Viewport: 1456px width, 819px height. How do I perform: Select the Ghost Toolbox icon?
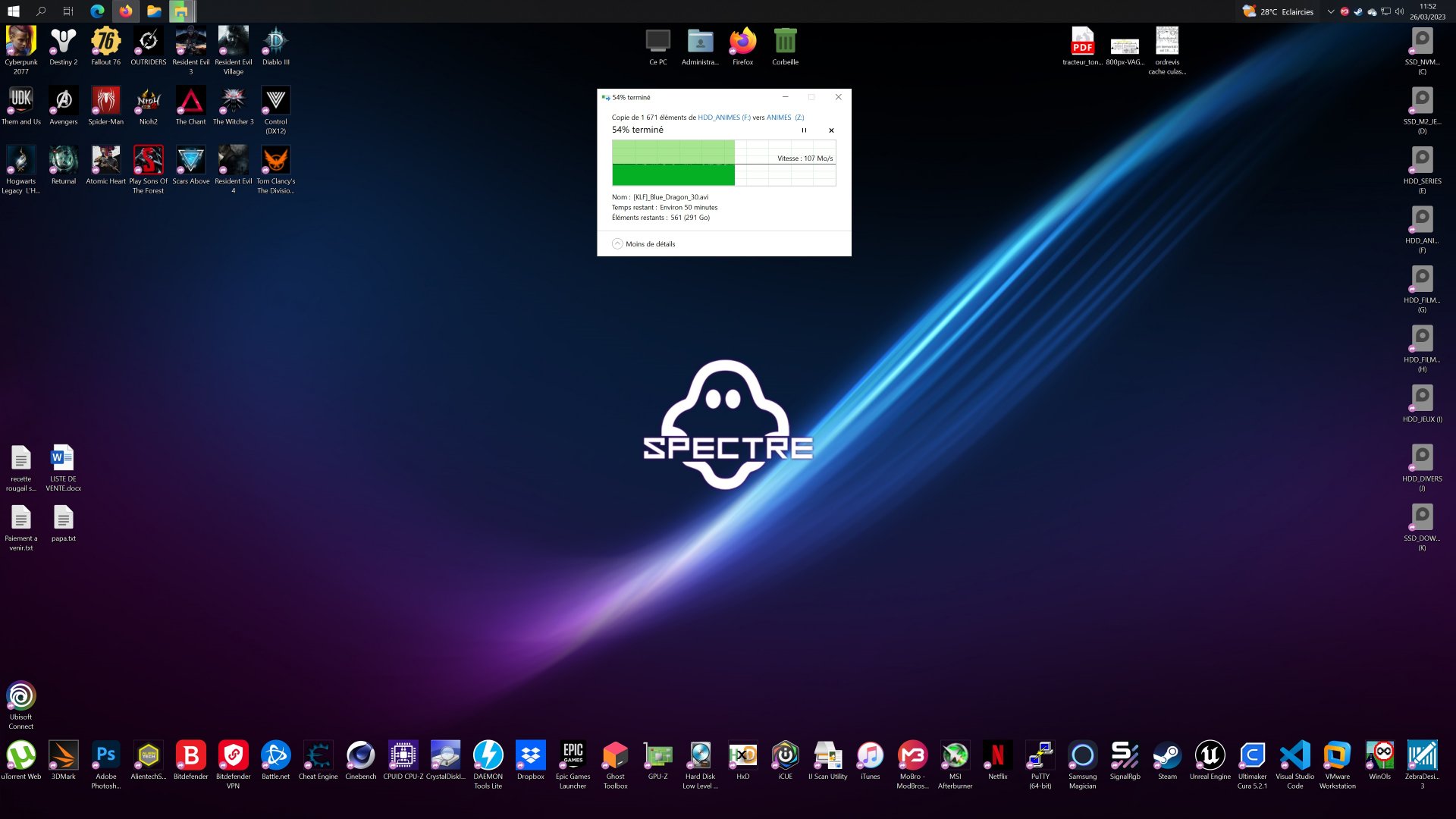(616, 764)
